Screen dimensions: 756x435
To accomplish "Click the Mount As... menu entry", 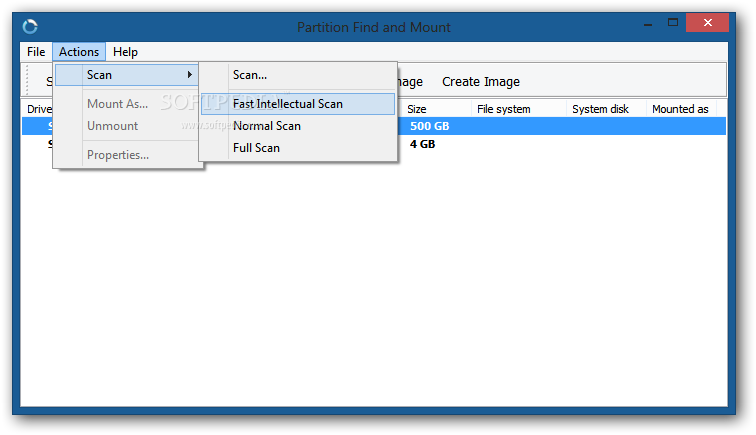I will [x=127, y=104].
